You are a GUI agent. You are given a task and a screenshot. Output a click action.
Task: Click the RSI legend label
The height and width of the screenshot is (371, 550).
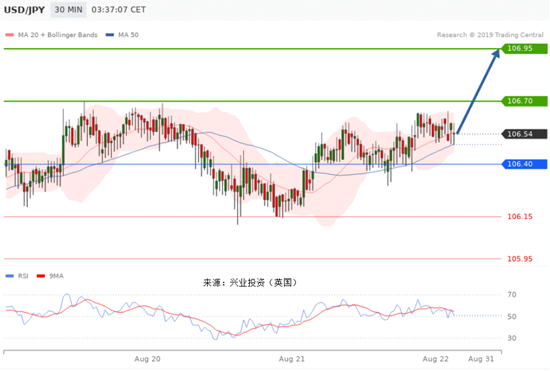pyautogui.click(x=23, y=276)
